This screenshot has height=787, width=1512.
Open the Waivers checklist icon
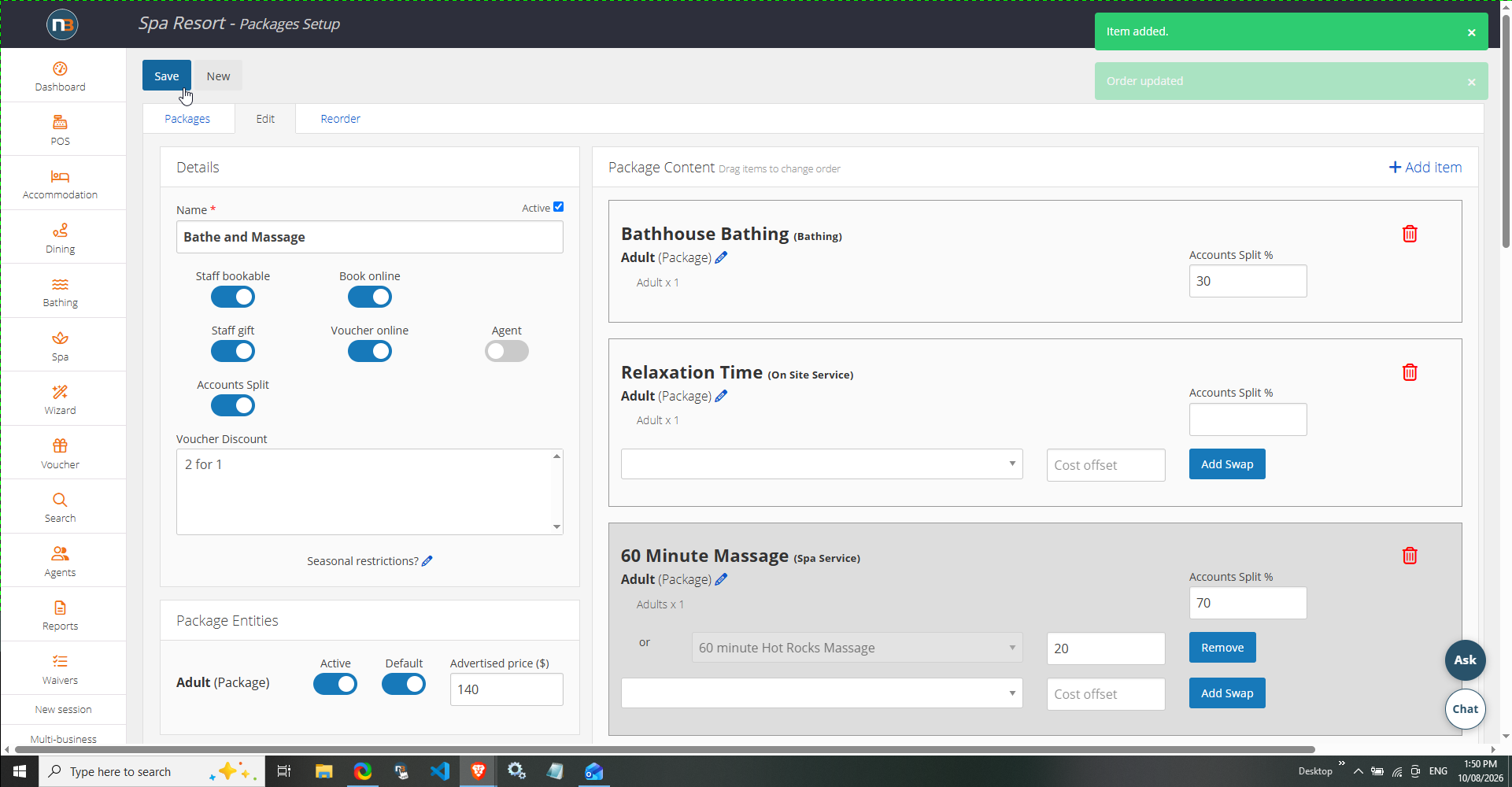(60, 661)
